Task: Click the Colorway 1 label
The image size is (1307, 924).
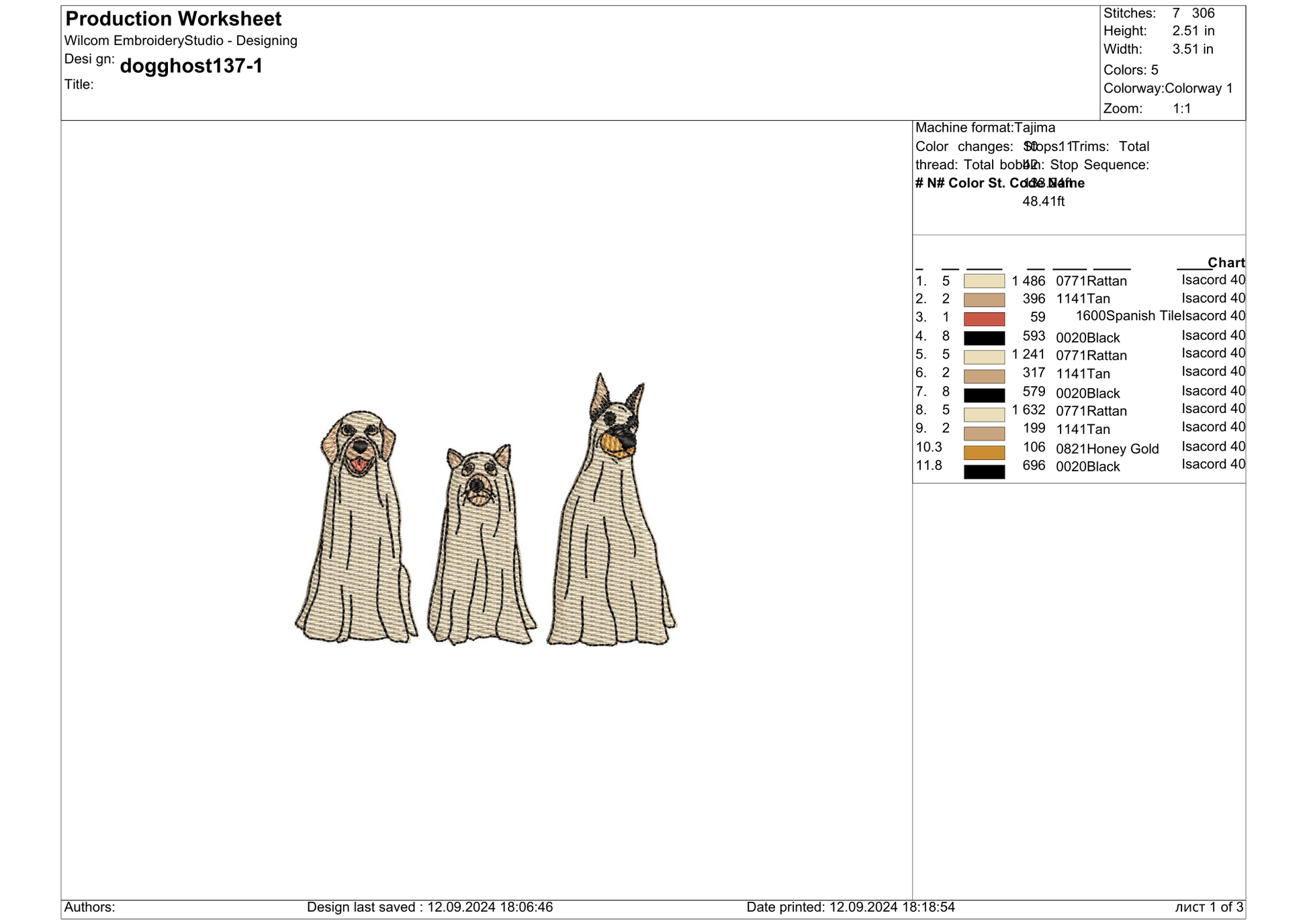Action: point(1198,88)
